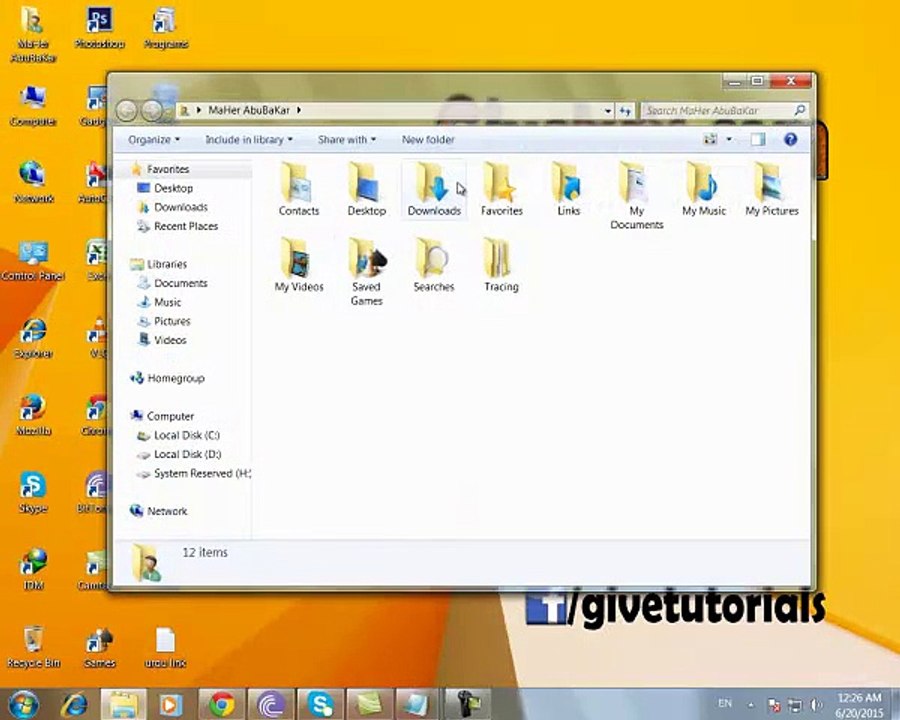900x720 pixels.
Task: Open the Contacts folder
Action: pos(298,189)
